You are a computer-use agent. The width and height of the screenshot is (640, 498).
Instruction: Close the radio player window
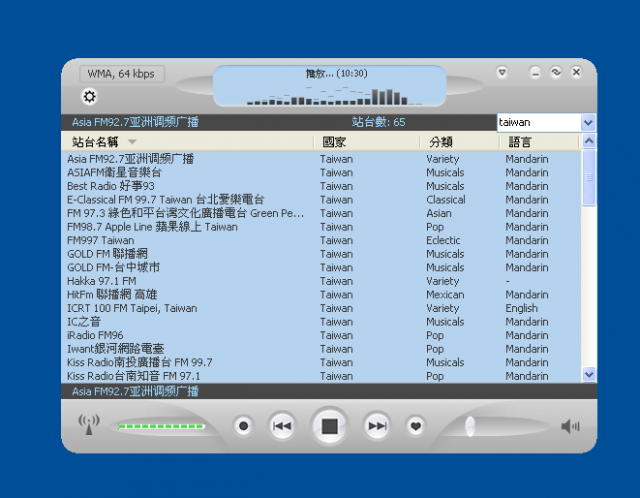[x=576, y=72]
